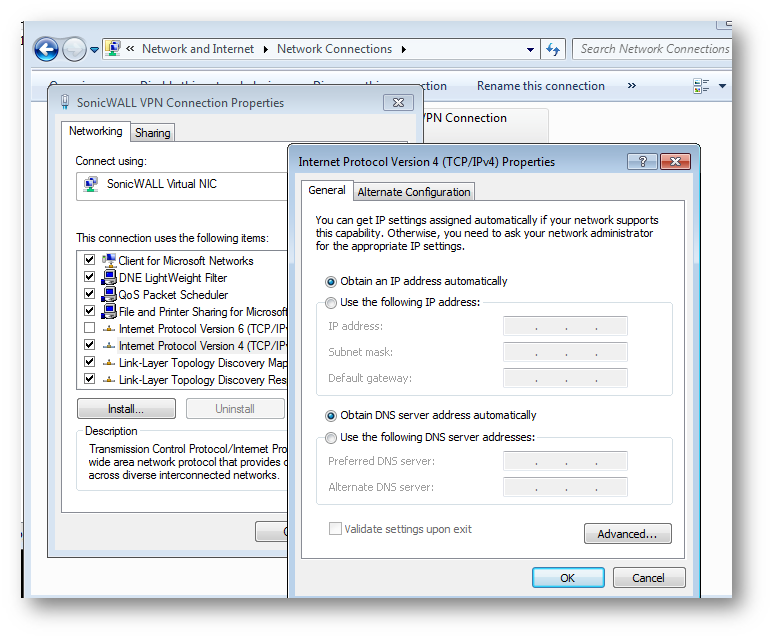Toggle Internet Protocol Version 4 checkbox

coord(89,345)
